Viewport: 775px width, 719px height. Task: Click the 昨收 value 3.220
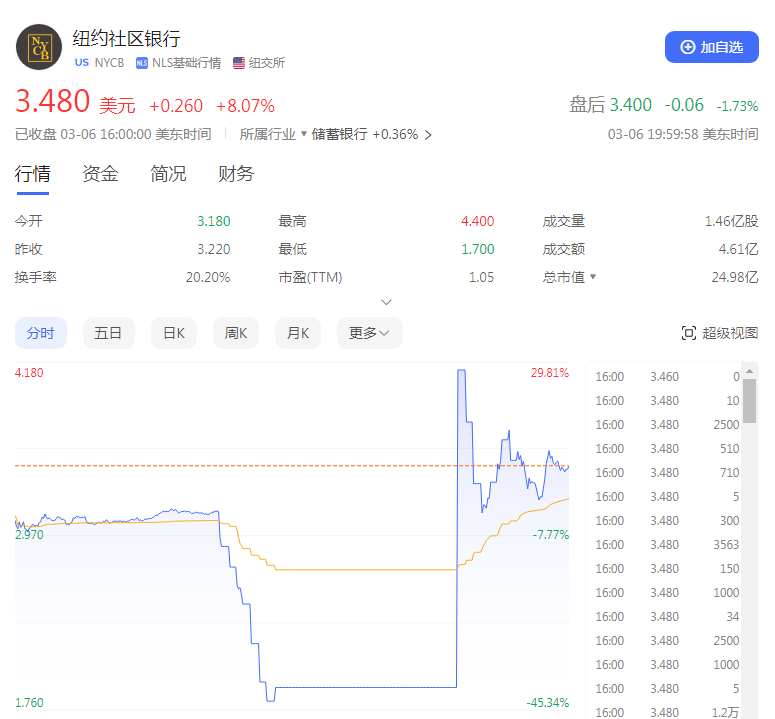214,249
